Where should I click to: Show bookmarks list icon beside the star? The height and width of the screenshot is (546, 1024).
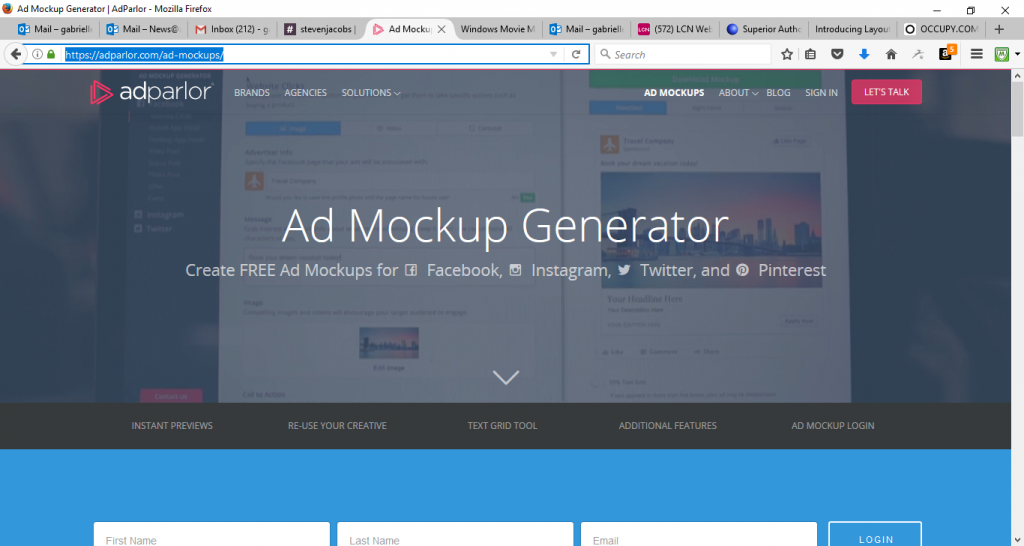(x=812, y=54)
